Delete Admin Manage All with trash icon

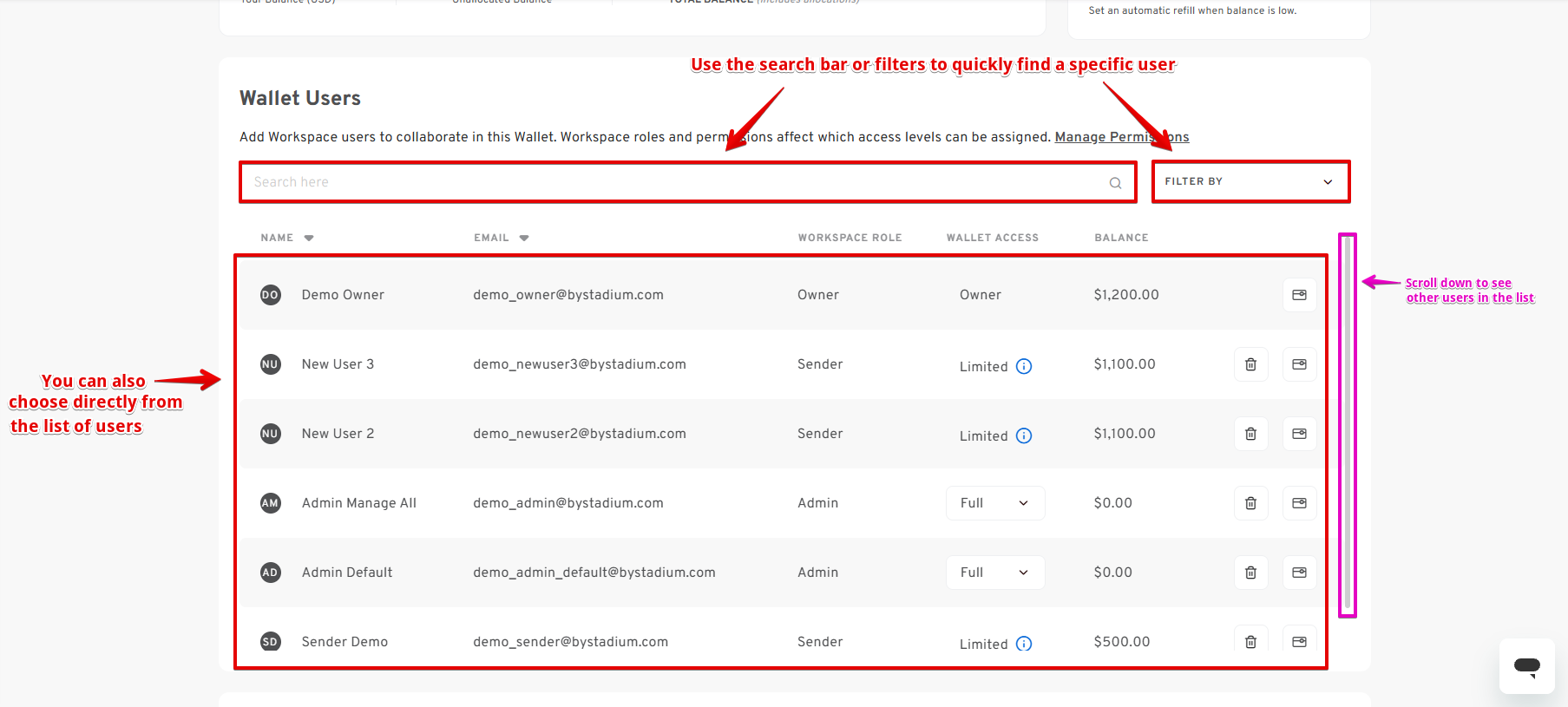tap(1250, 503)
